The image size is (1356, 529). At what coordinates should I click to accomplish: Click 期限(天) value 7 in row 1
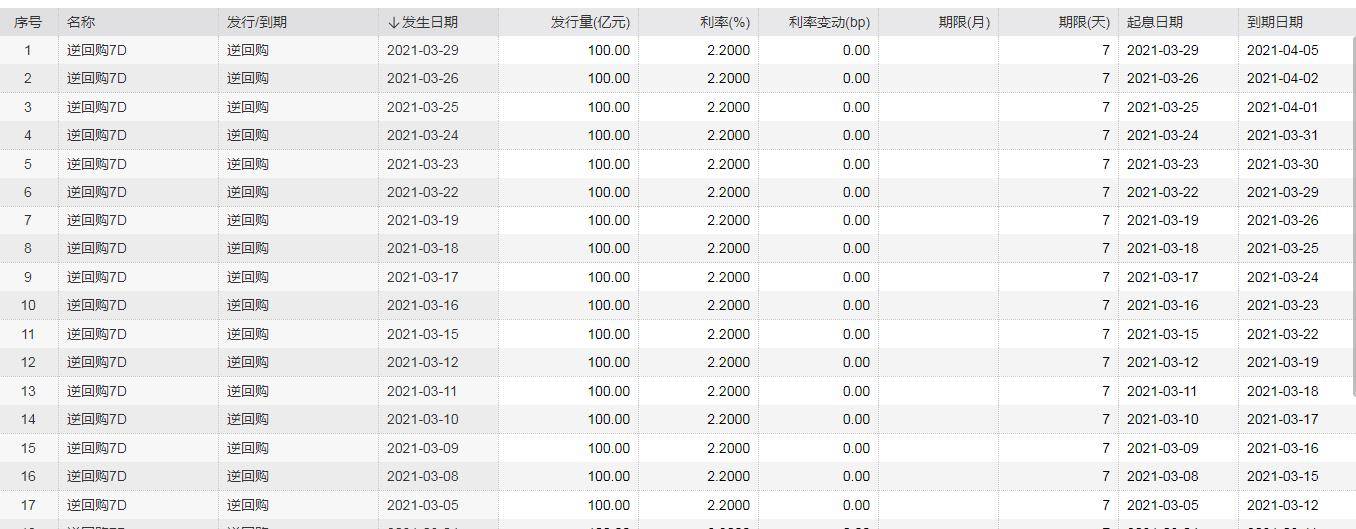1106,50
